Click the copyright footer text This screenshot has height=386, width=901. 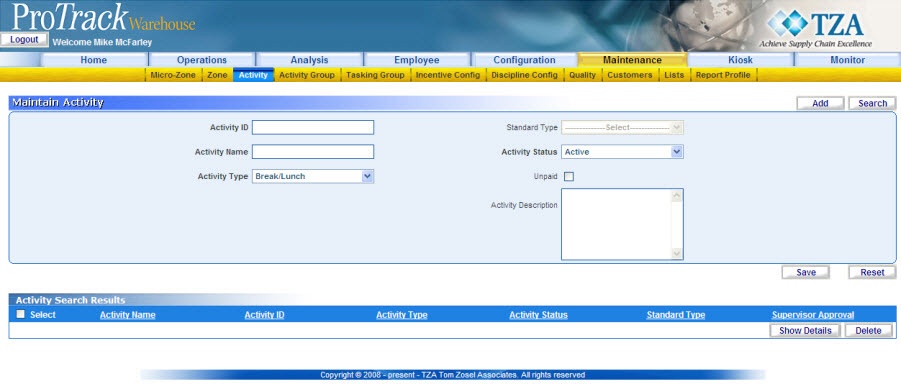coord(453,375)
